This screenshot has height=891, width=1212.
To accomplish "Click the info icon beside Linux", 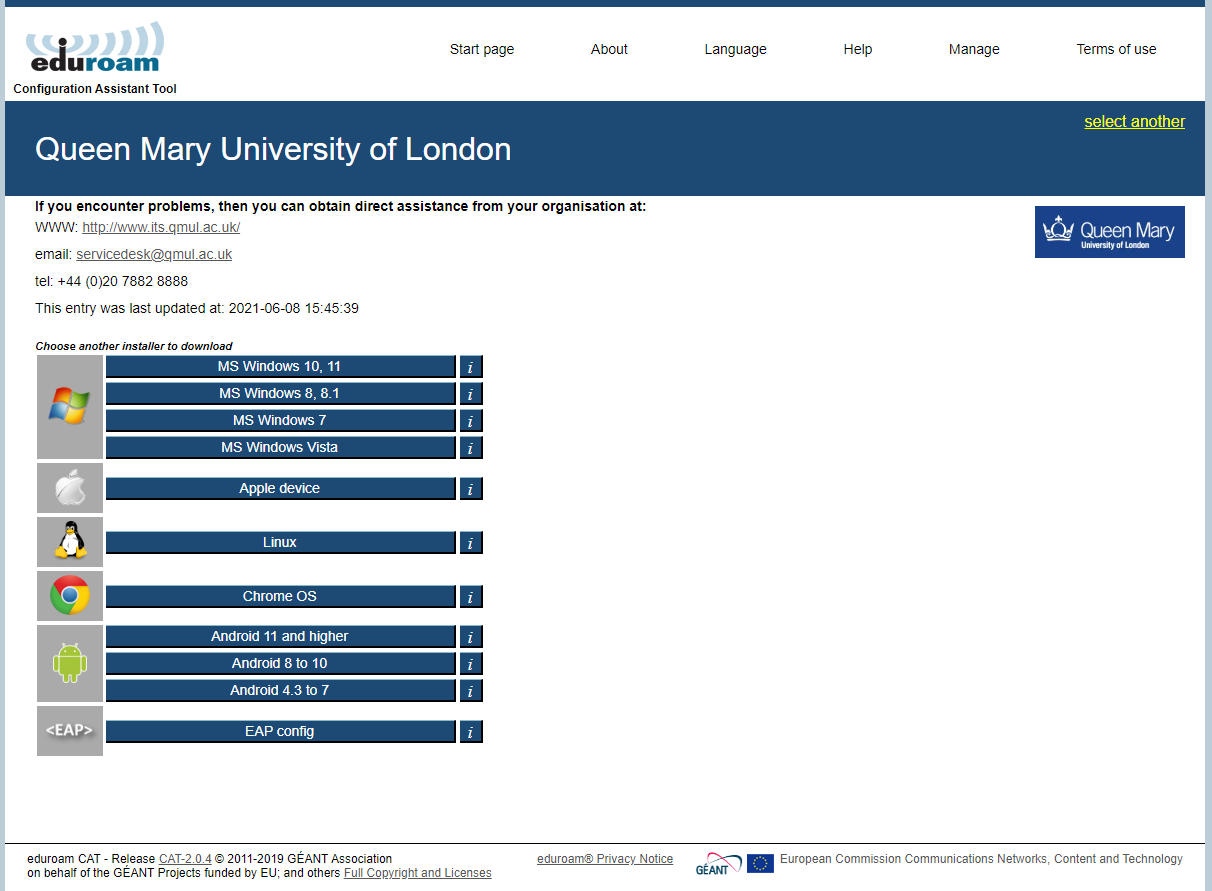I will point(471,543).
